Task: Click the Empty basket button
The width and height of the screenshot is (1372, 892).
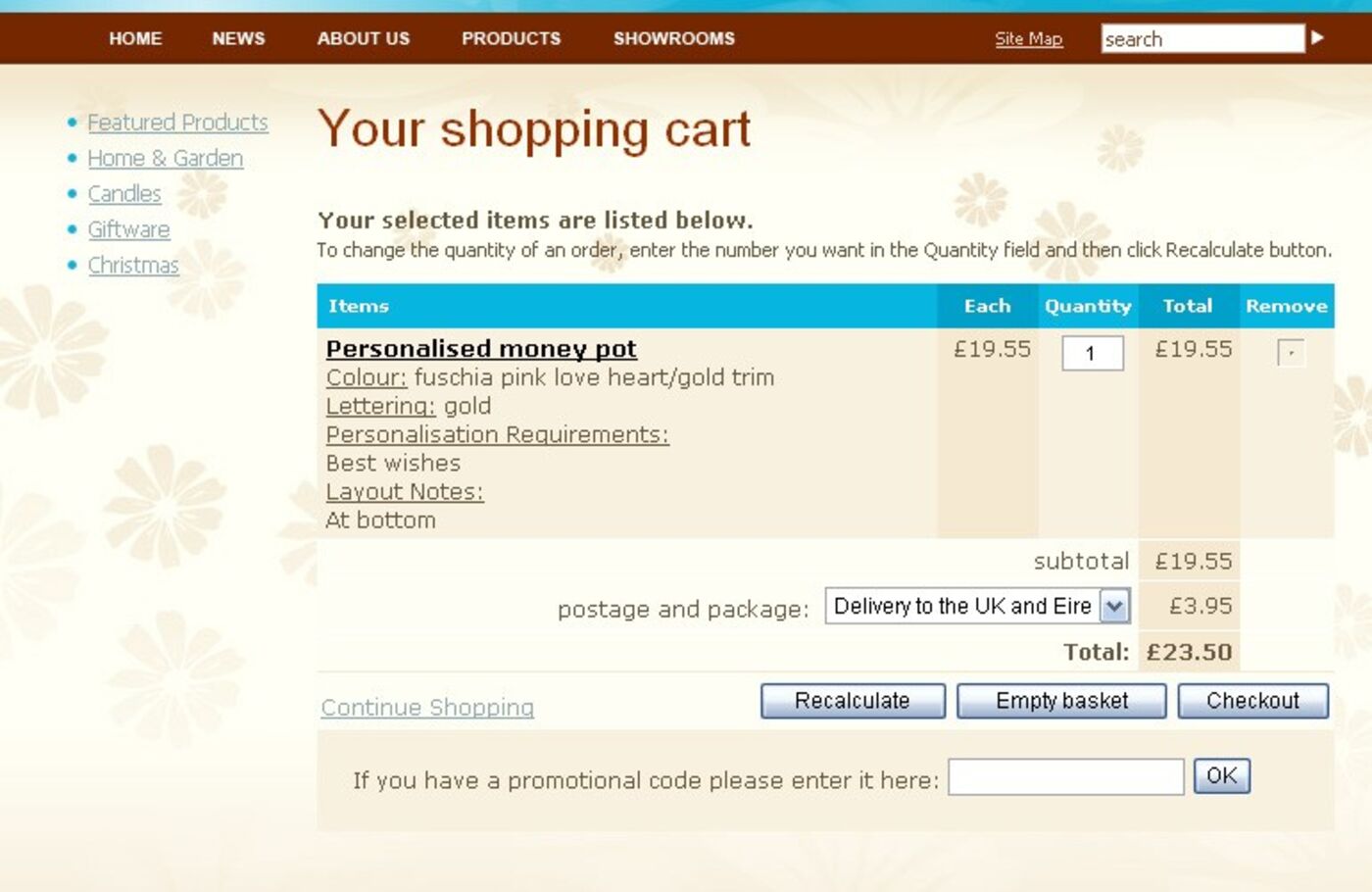Action: 1061,701
